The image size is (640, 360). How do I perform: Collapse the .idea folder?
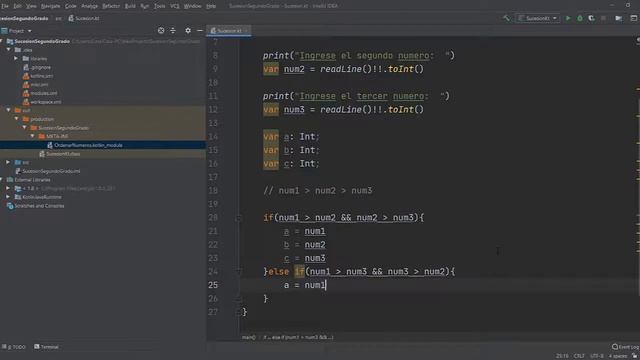(x=9, y=50)
